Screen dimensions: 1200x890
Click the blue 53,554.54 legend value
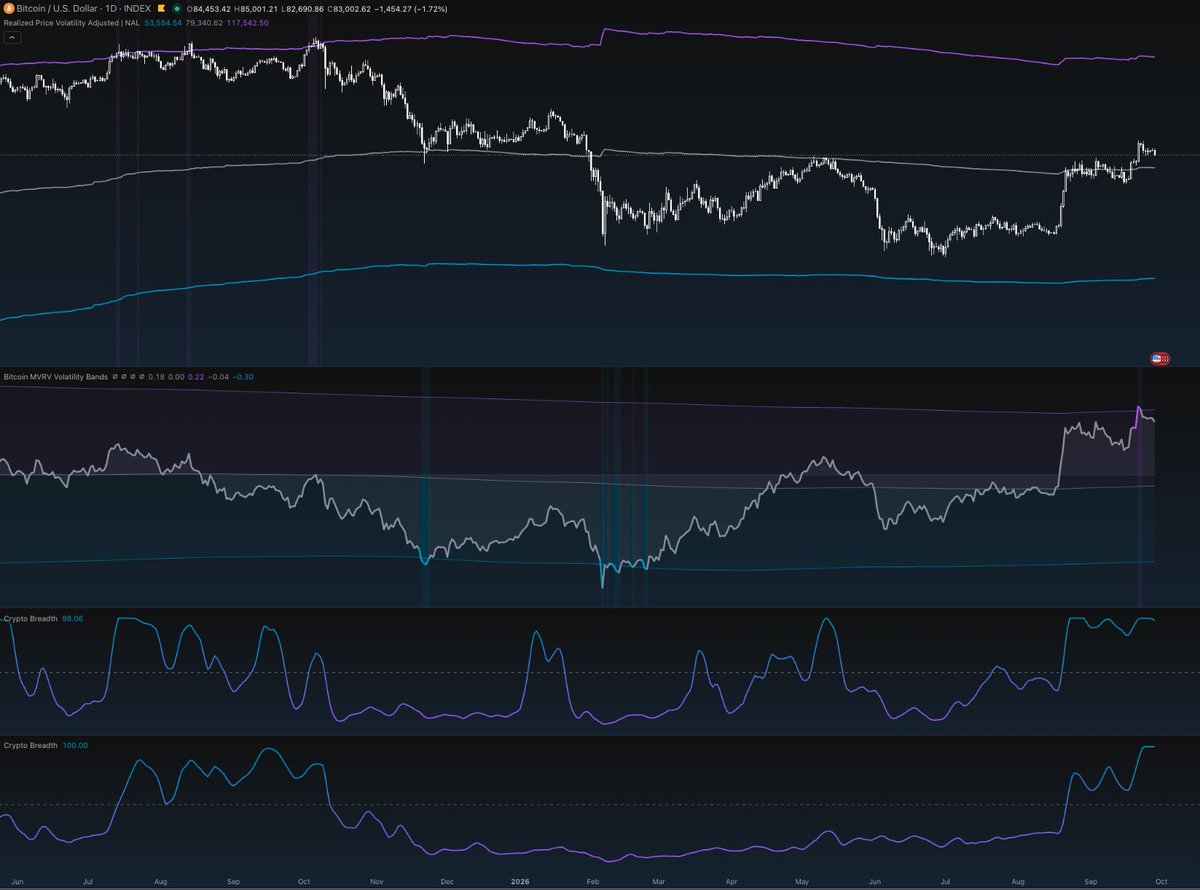[163, 23]
